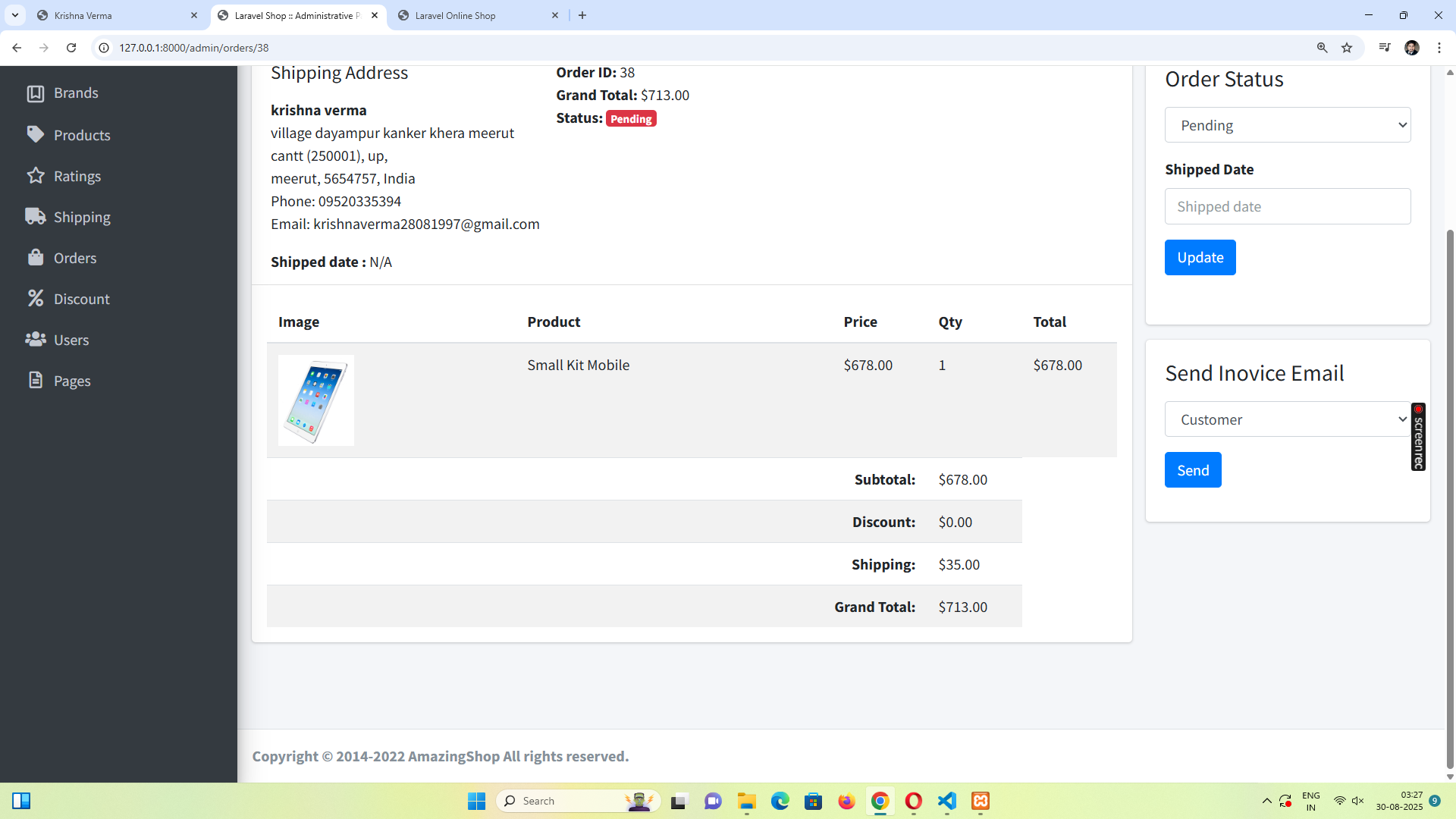Click the Small Kit Mobile product thumbnail
The image size is (1456, 819).
coord(316,400)
